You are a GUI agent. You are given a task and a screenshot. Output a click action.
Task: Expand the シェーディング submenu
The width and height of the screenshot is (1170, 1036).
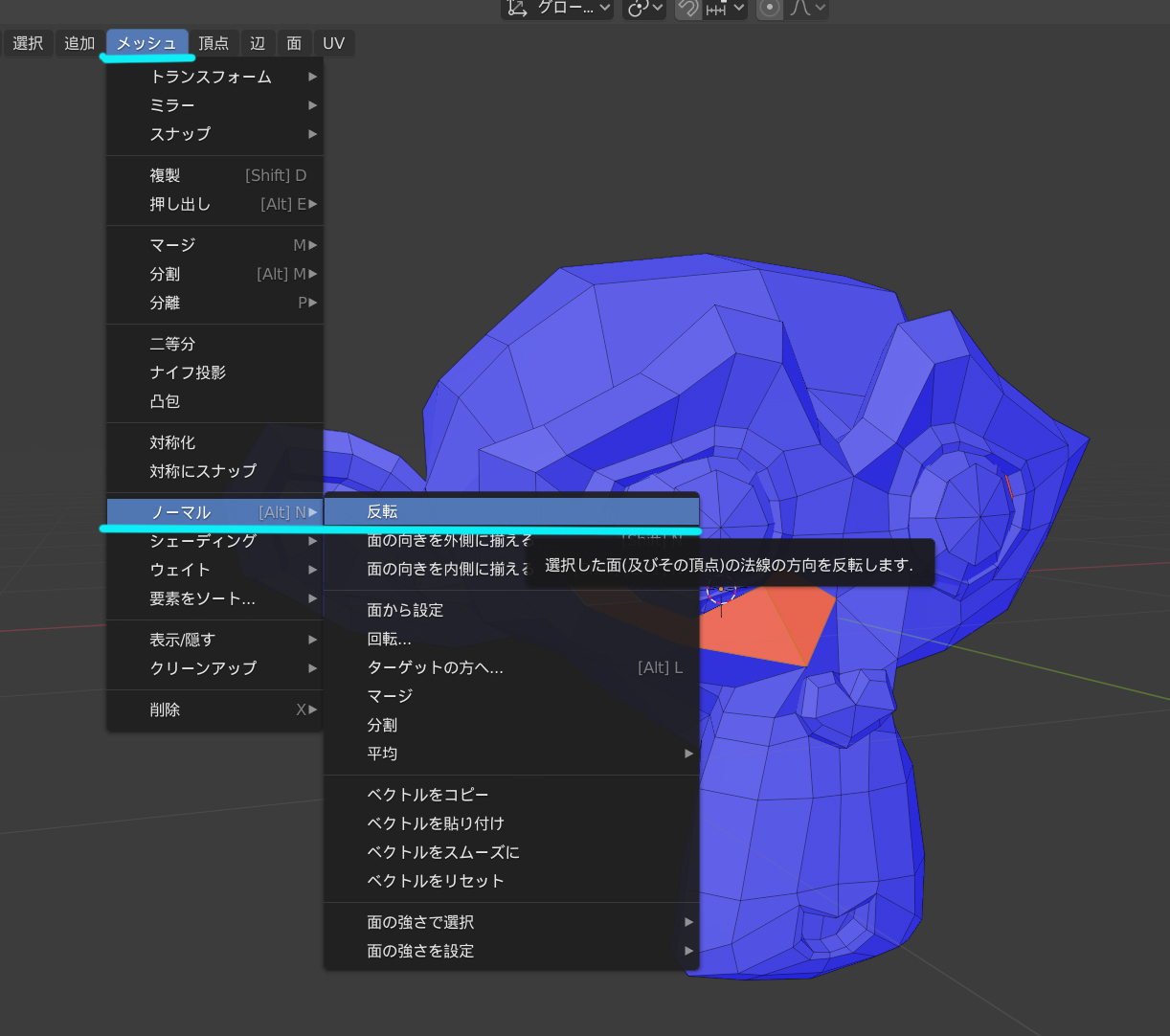coord(214,541)
